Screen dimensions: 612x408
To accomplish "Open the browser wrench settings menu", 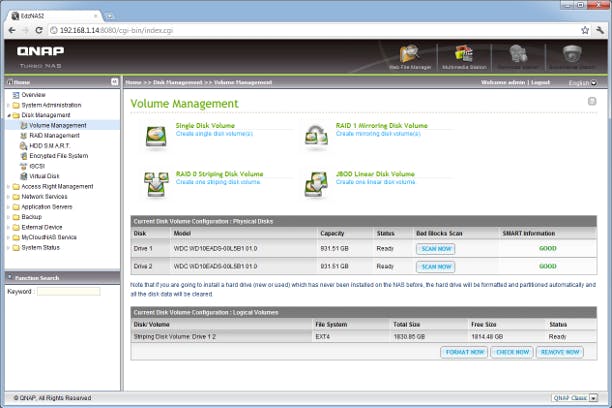I will (x=600, y=30).
